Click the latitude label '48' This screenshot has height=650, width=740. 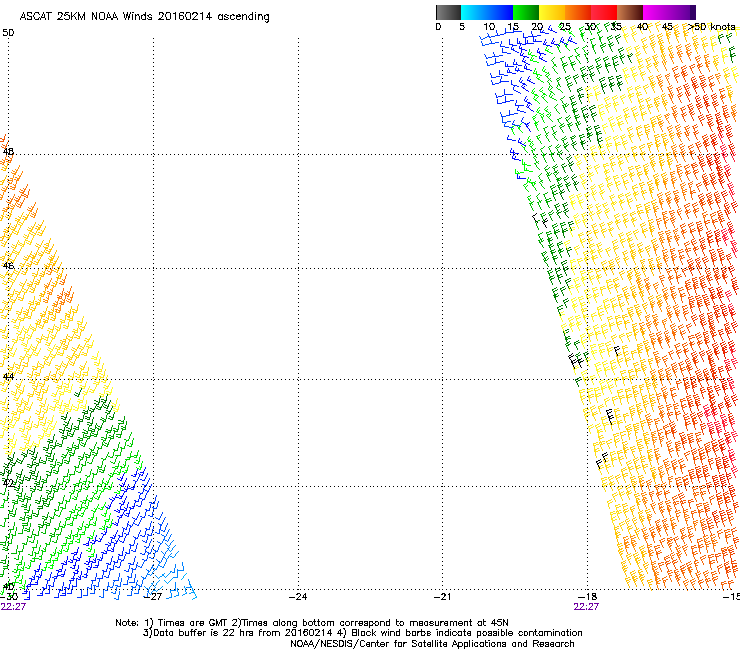pyautogui.click(x=8, y=152)
